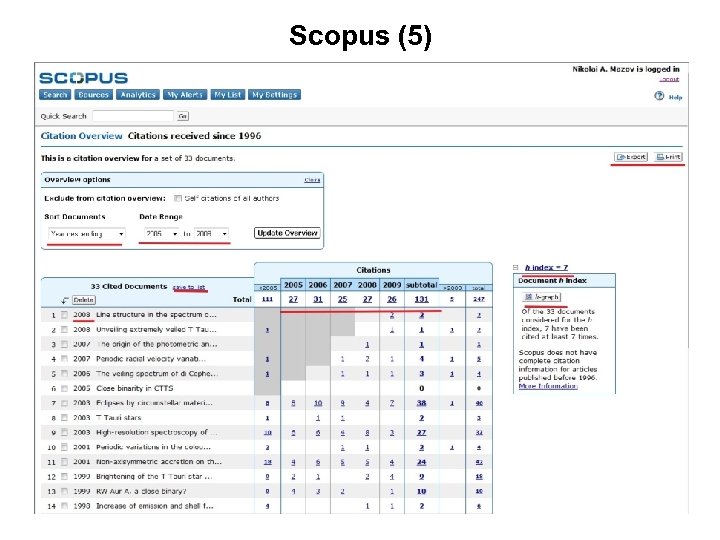The width and height of the screenshot is (720, 540).
Task: Open the Search tab
Action: [x=55, y=95]
